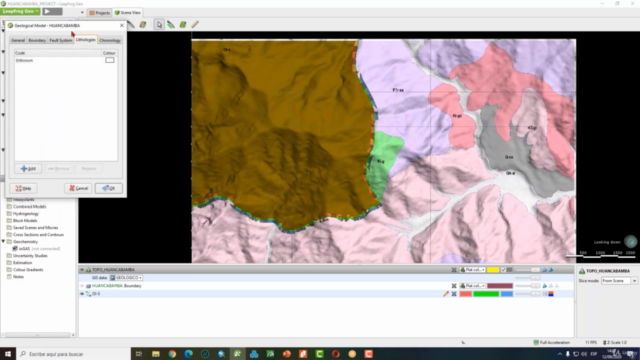Screen dimensions: 640x360
Task: Toggle visibility of HUANCABAMBA Boundary
Action: tap(82, 286)
